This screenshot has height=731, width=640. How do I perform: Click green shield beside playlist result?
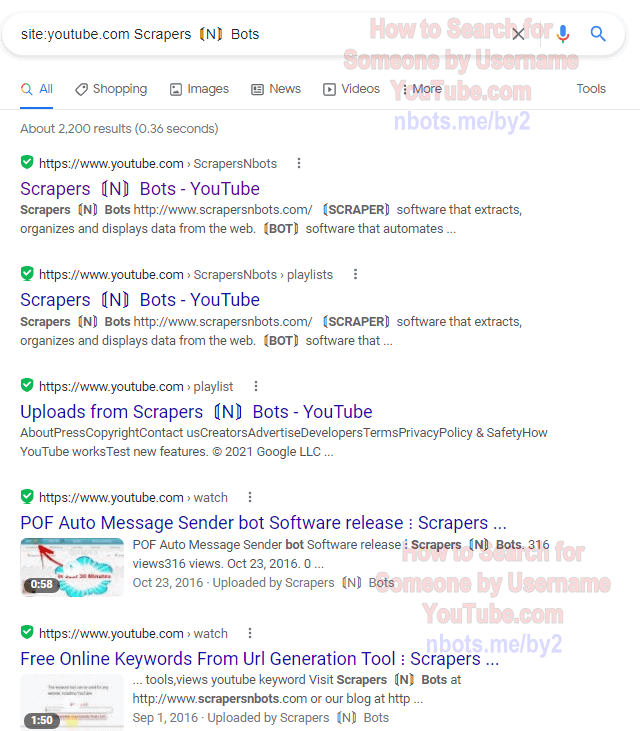[x=27, y=385]
